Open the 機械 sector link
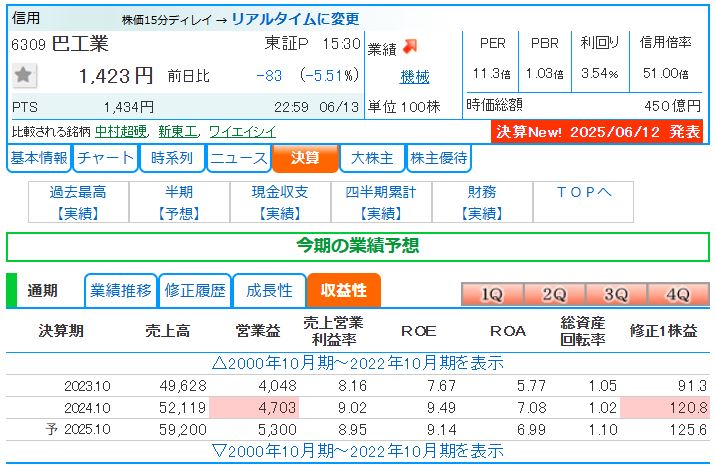 click(x=415, y=76)
